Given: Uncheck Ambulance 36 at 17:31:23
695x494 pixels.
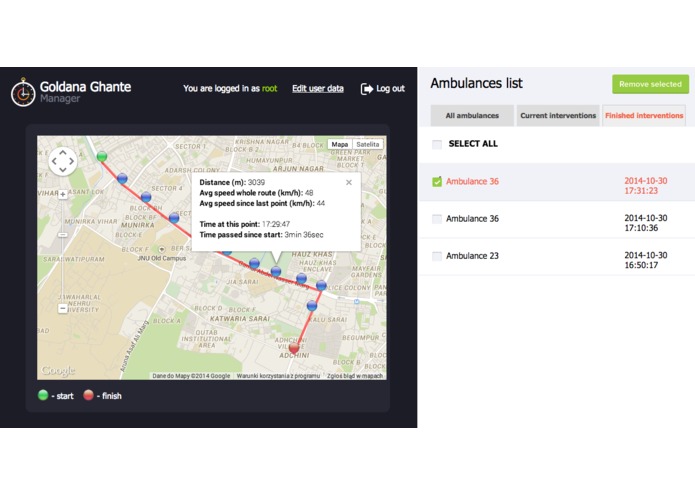Looking at the screenshot, I should coord(437,182).
